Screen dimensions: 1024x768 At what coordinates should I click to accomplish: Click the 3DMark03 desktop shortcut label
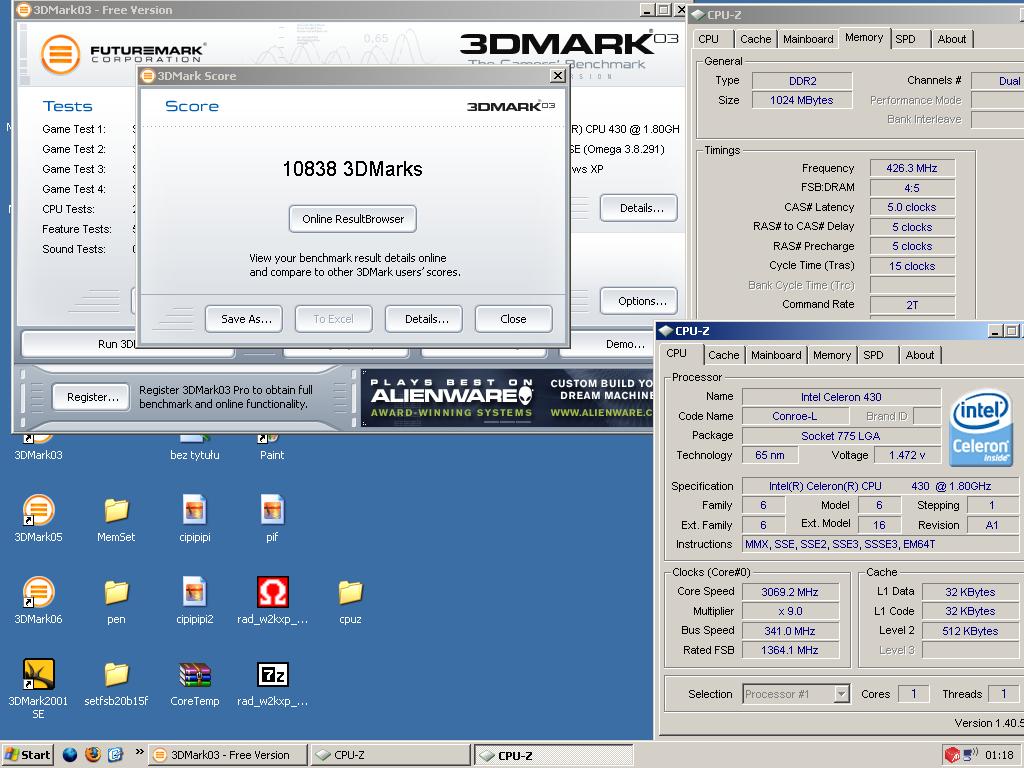click(38, 455)
